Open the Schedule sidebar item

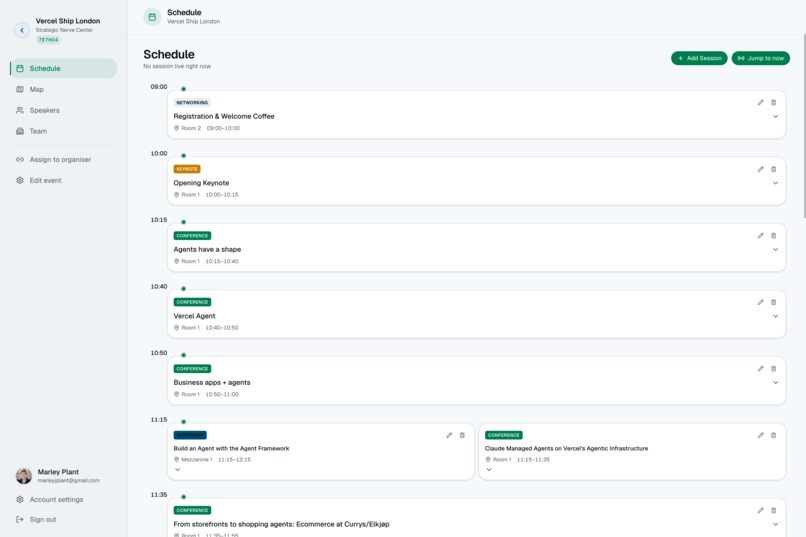tap(63, 68)
